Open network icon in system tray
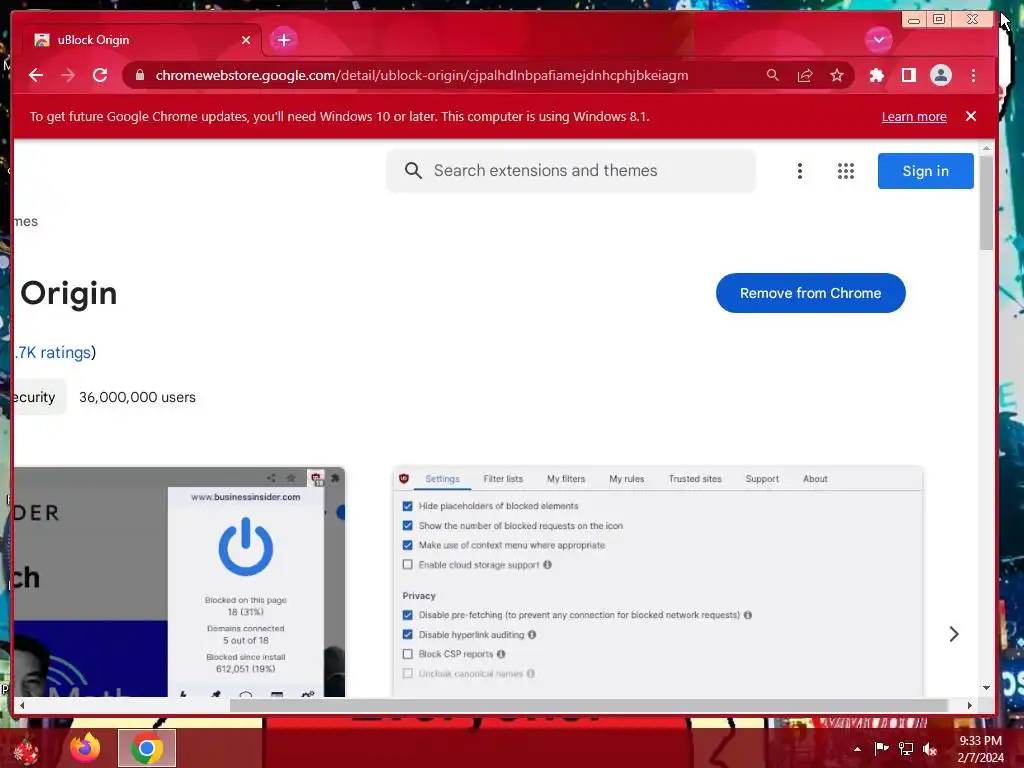The height and width of the screenshot is (768, 1024). [x=906, y=748]
